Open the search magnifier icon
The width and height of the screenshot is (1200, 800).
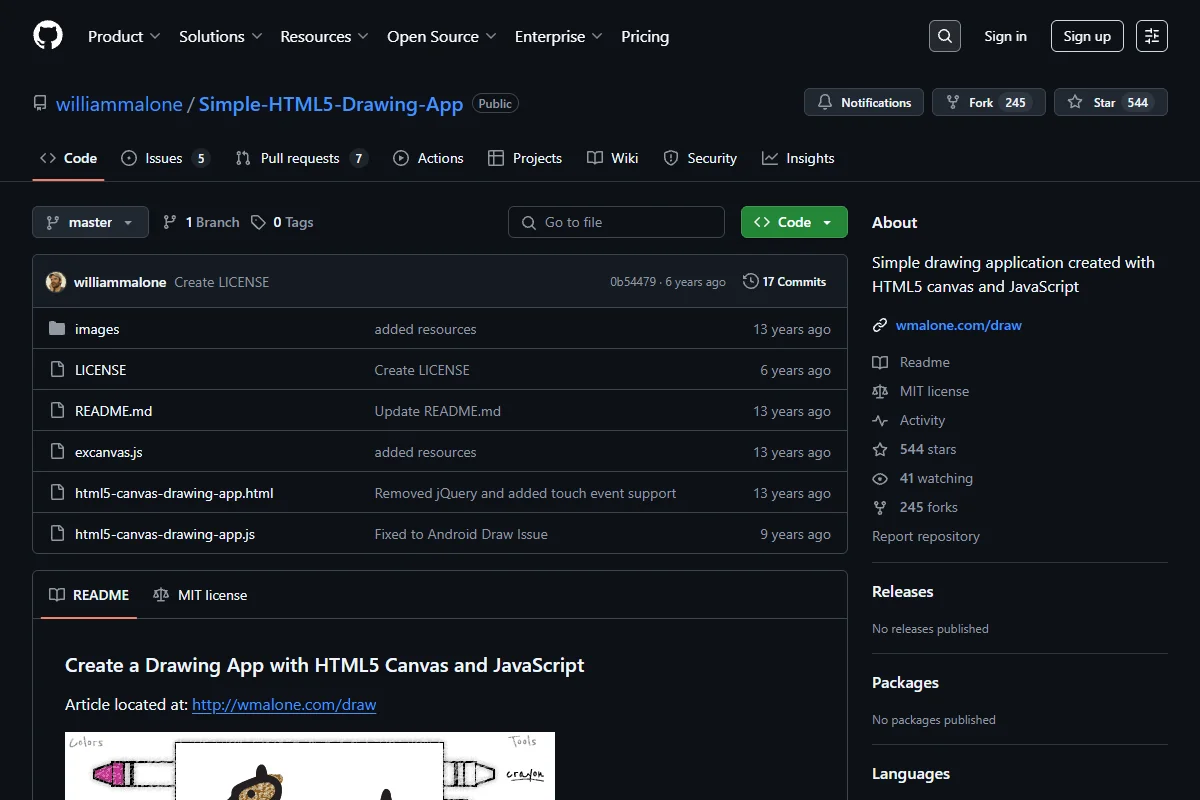click(945, 36)
